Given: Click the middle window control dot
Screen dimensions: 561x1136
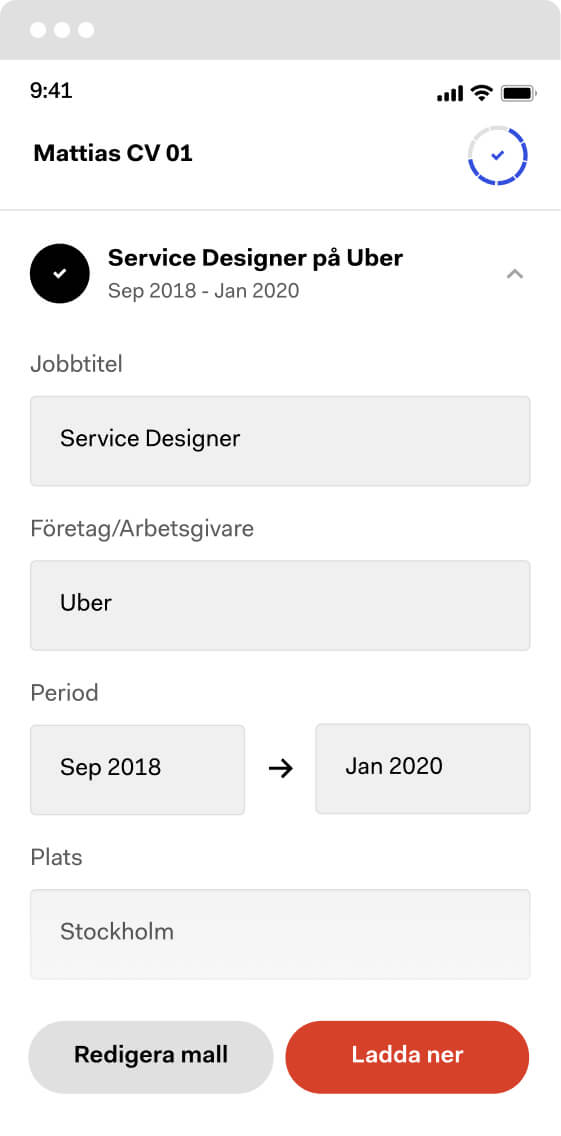Looking at the screenshot, I should (x=62, y=30).
